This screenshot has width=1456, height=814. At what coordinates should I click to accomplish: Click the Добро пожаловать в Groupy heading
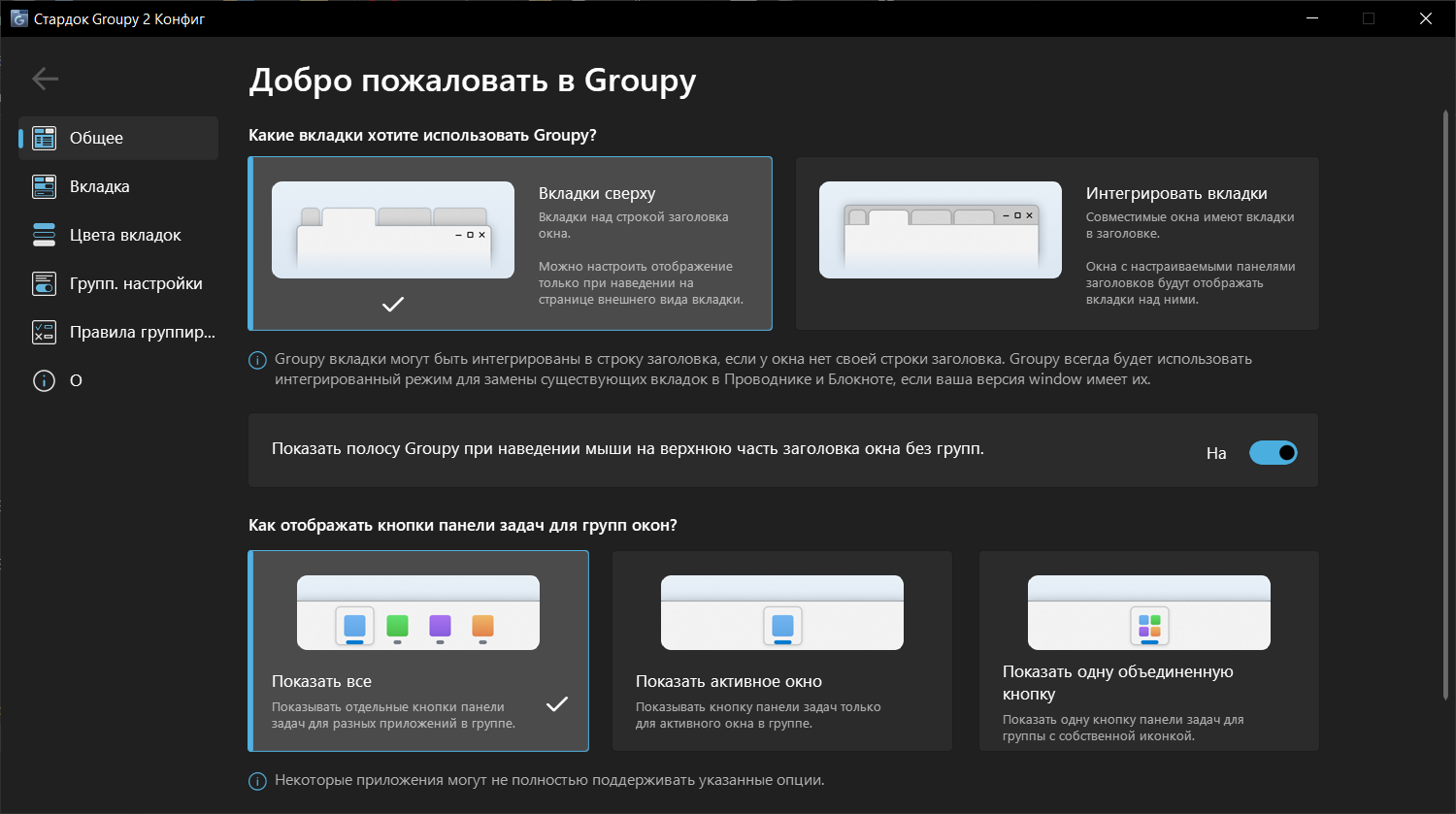point(473,81)
